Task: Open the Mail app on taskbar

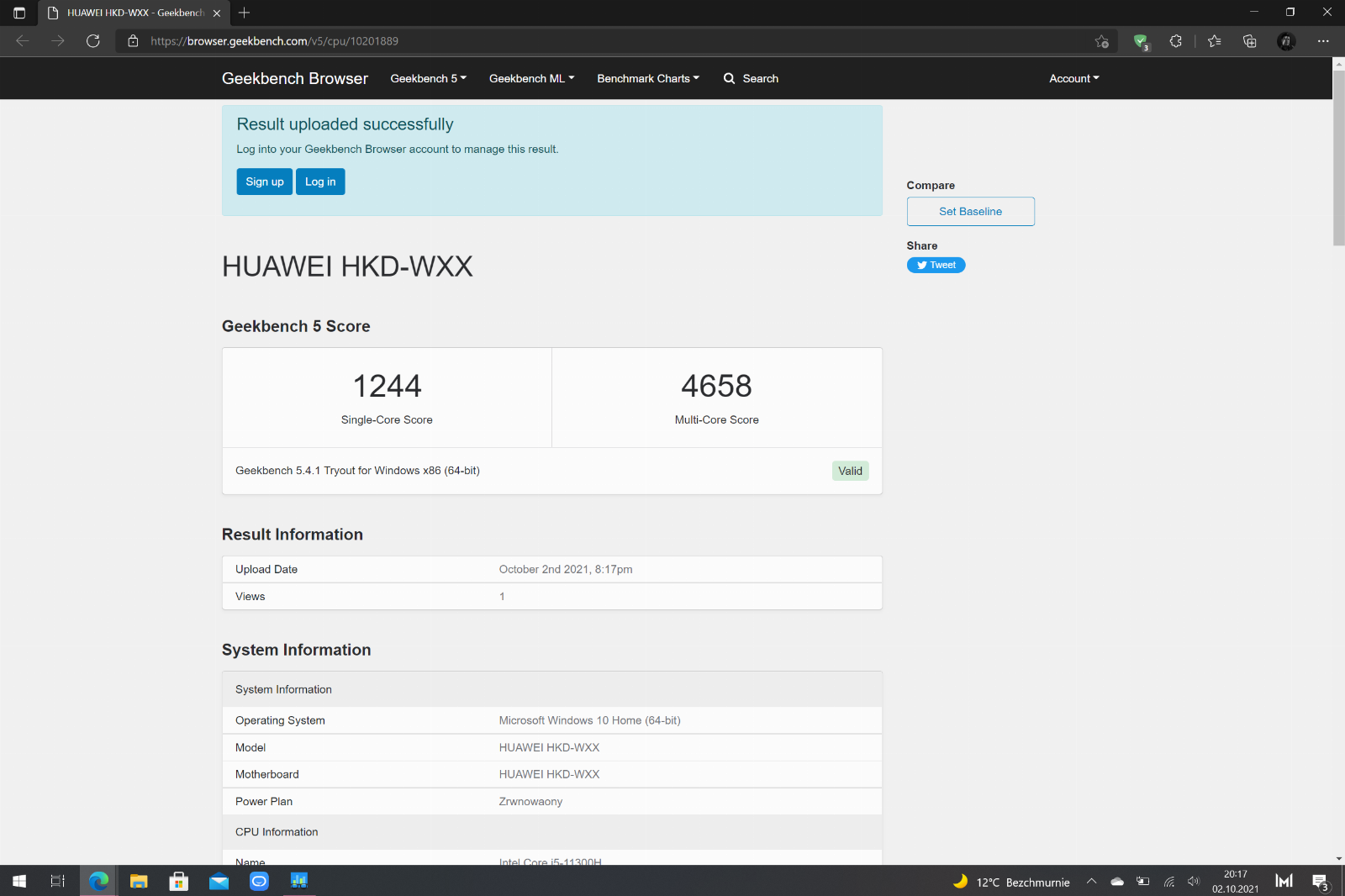Action: tap(219, 881)
